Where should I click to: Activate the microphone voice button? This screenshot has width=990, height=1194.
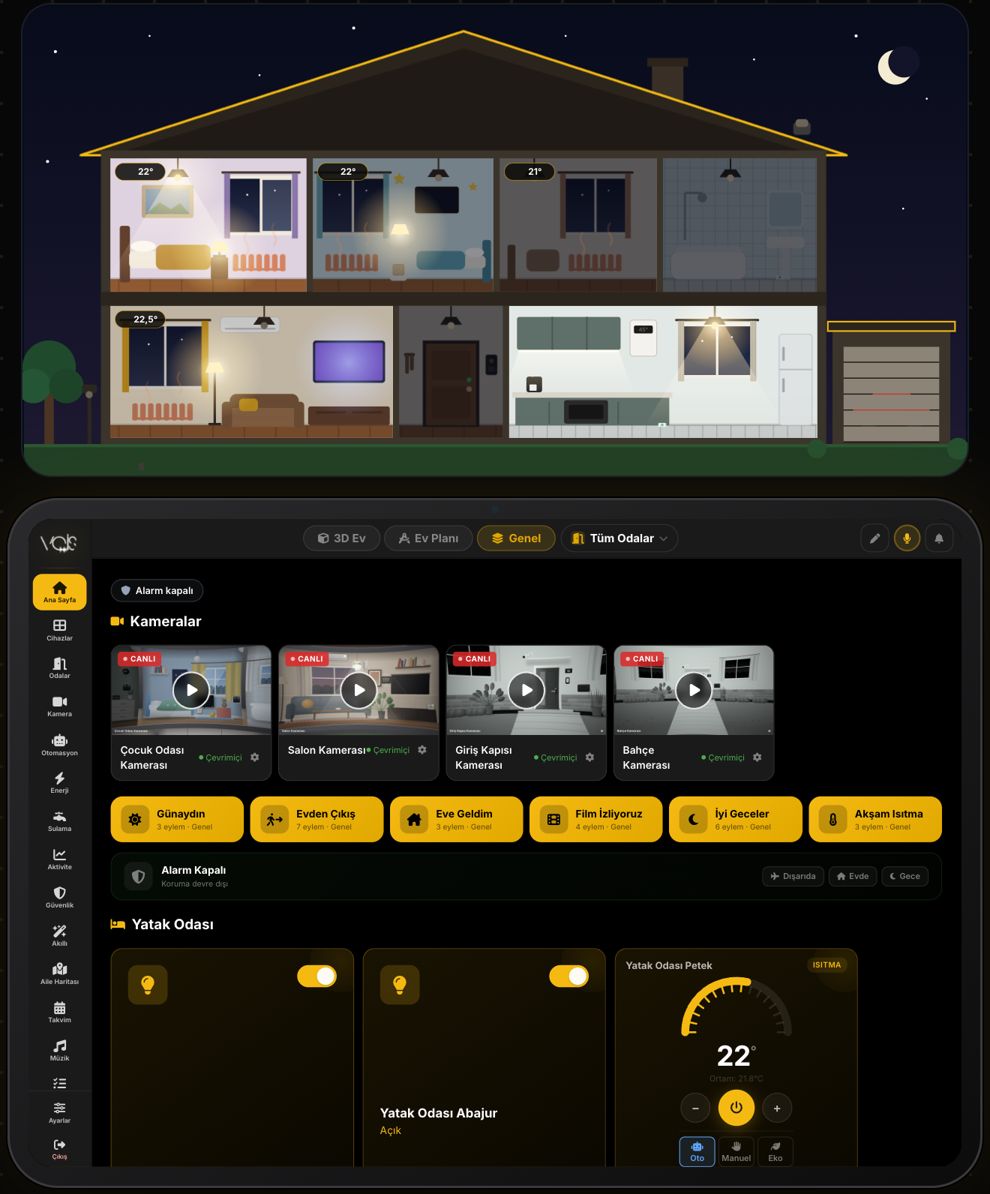pos(906,538)
